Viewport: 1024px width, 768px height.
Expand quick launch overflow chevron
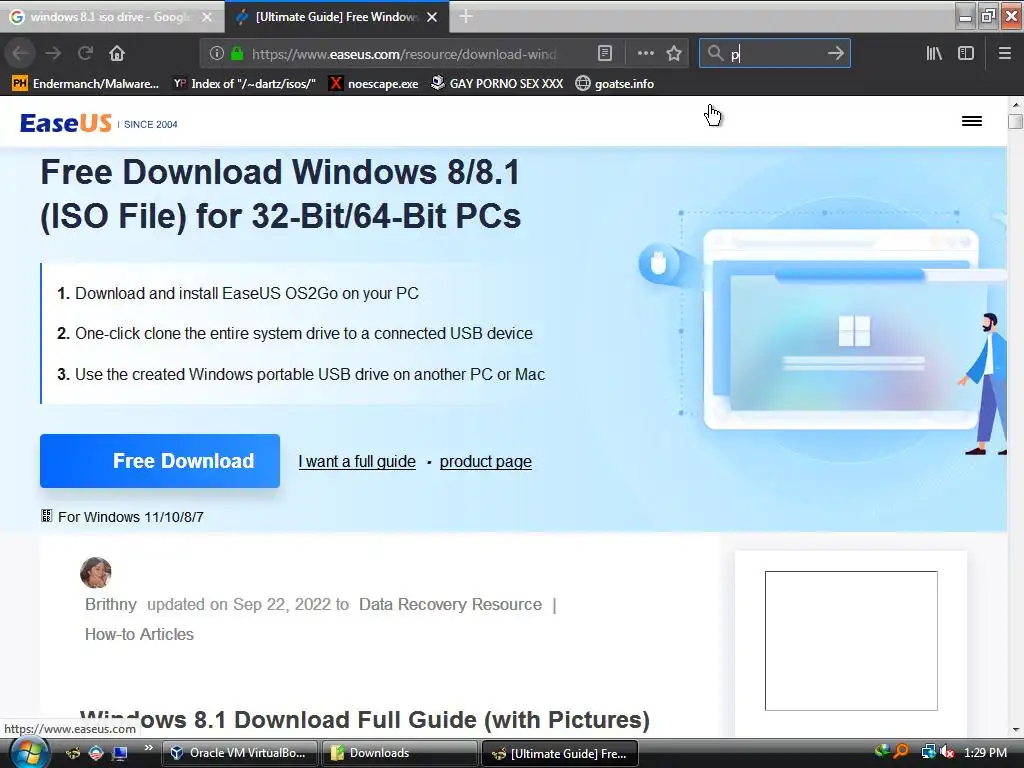[149, 748]
